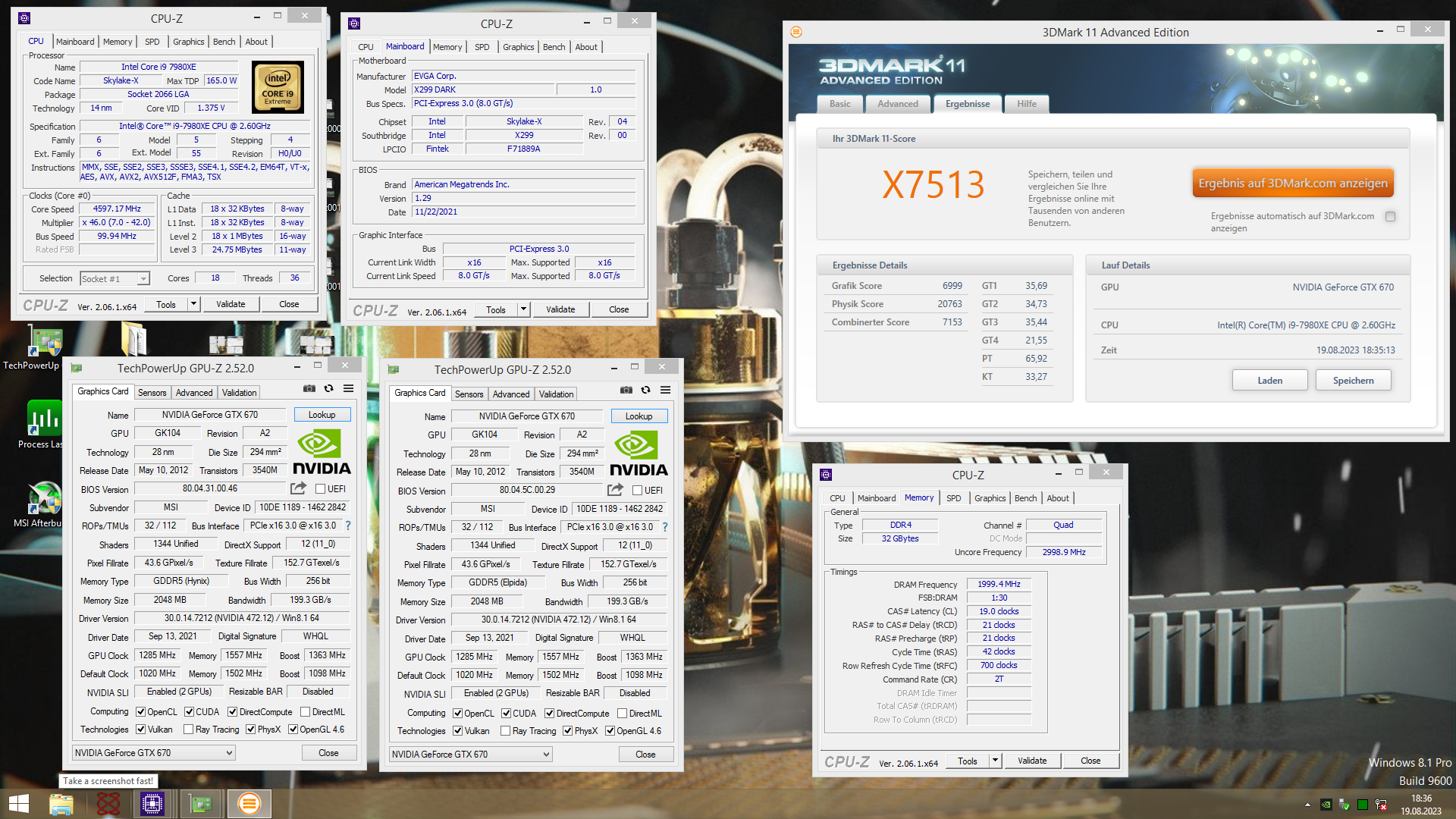Click Tools button in CPU-Z CPU window
This screenshot has height=819, width=1456.
click(166, 304)
